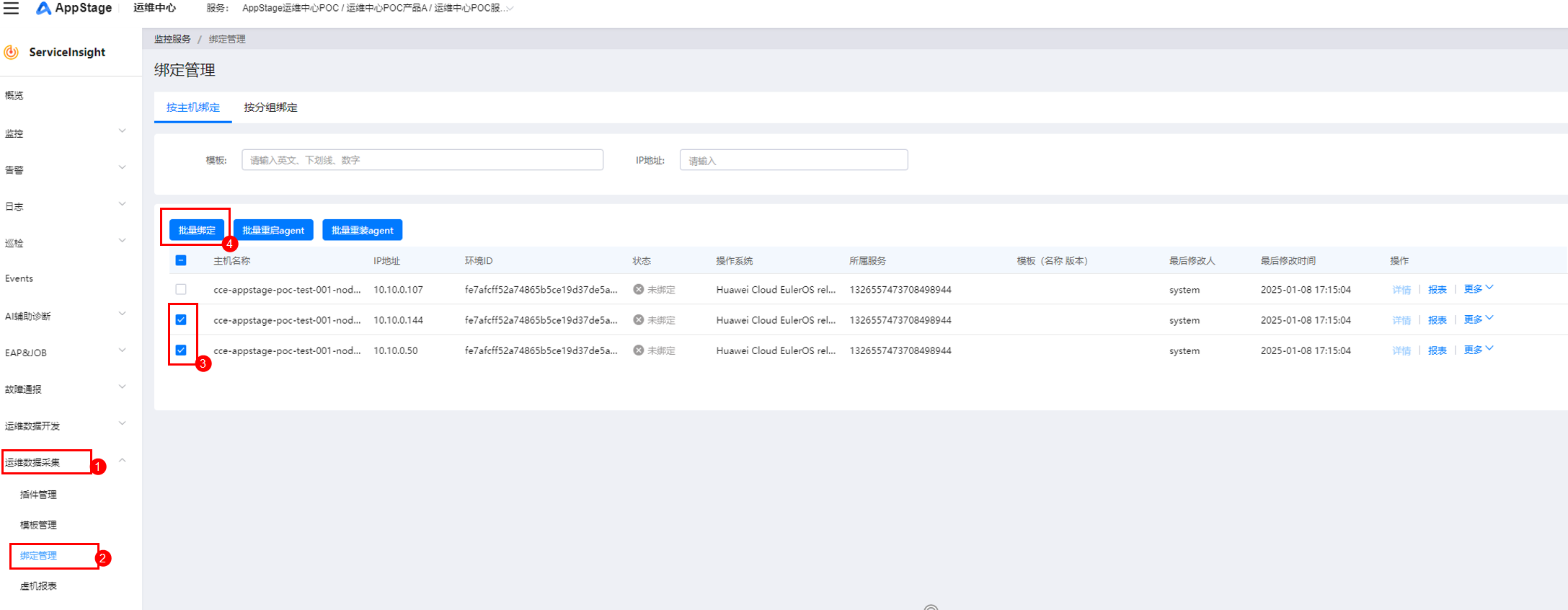Image resolution: width=1568 pixels, height=610 pixels.
Task: Expand the 监控 sidebar menu
Action: [x=65, y=133]
